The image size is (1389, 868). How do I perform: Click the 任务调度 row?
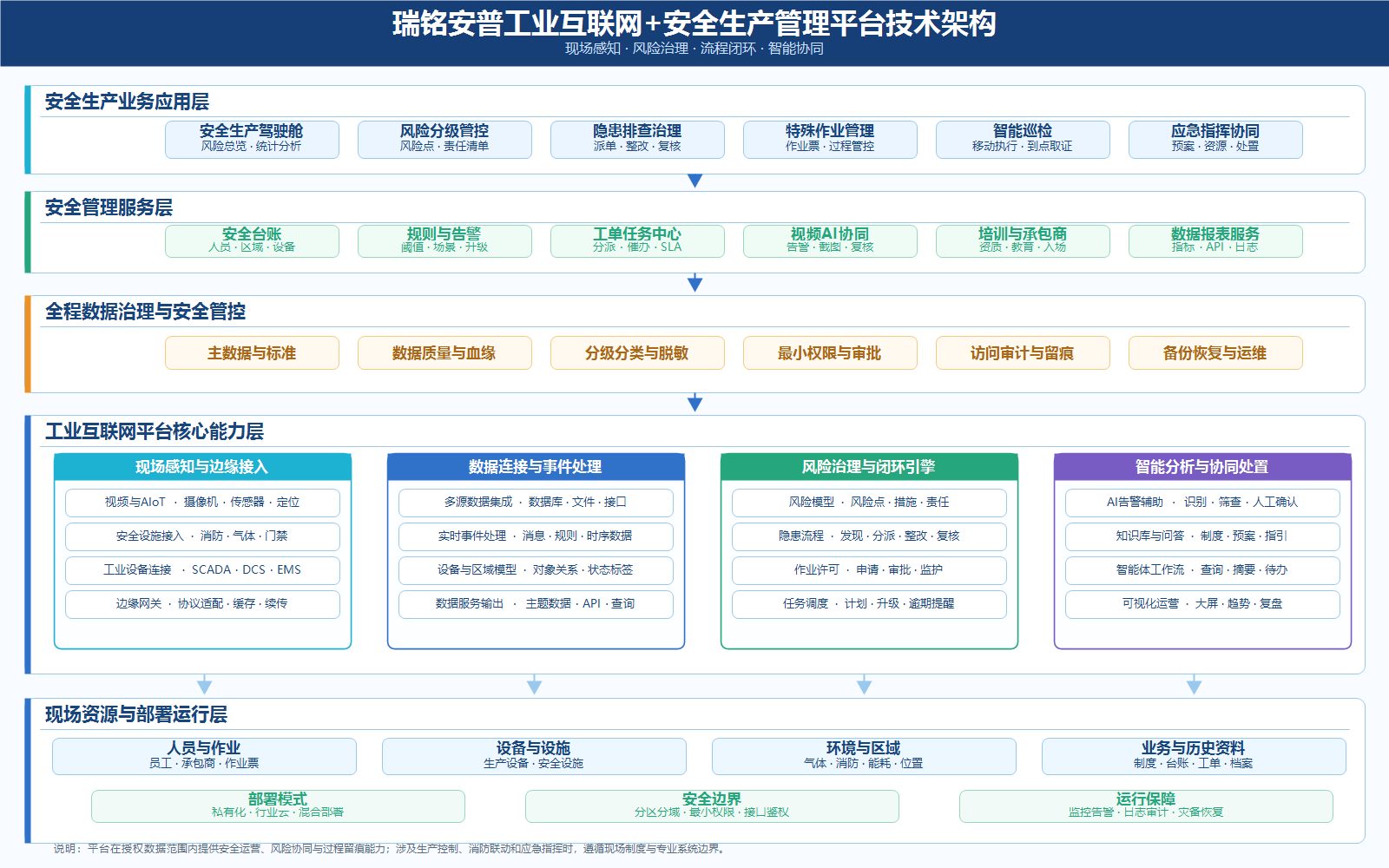click(869, 604)
